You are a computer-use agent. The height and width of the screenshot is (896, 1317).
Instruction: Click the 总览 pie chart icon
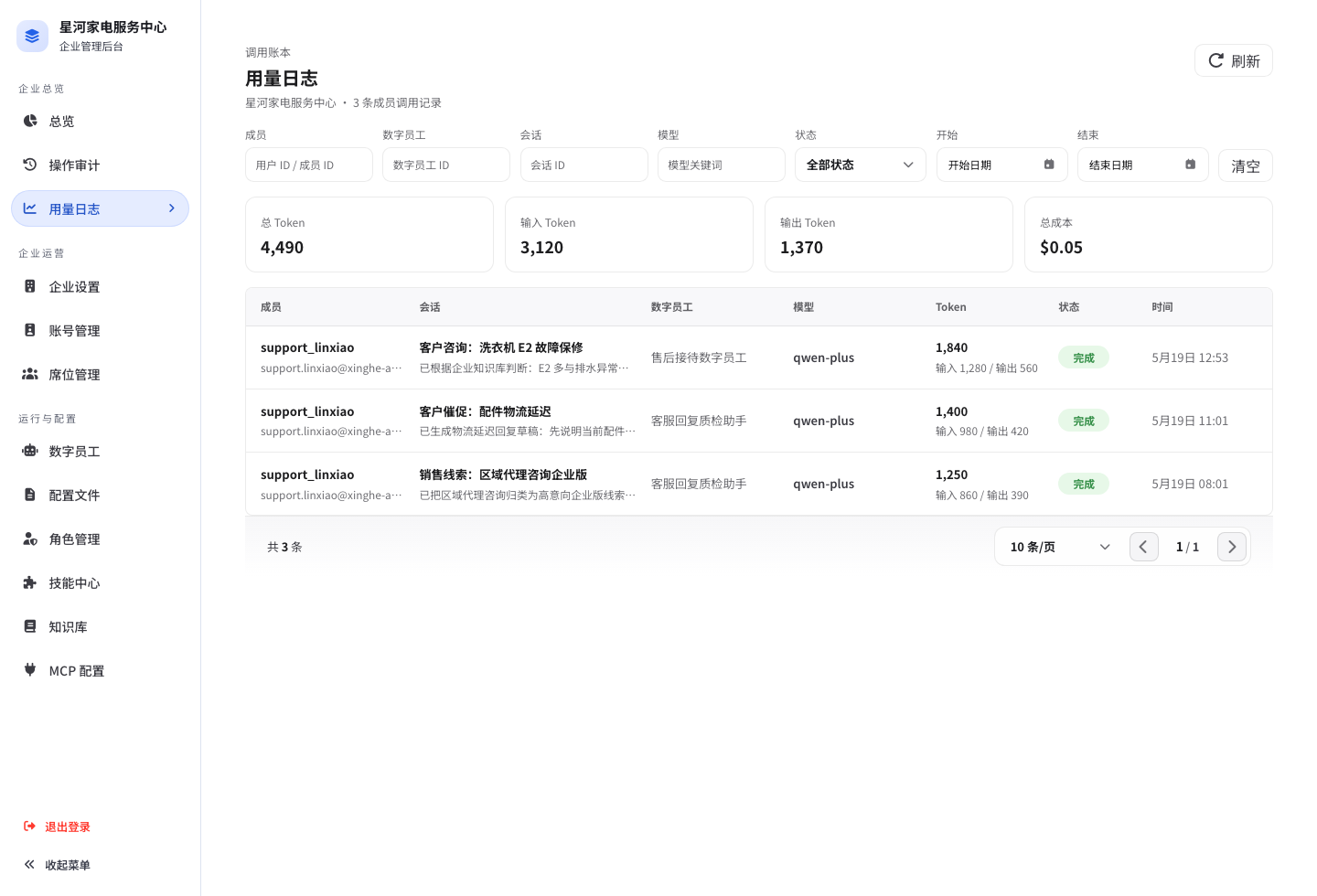coord(30,121)
